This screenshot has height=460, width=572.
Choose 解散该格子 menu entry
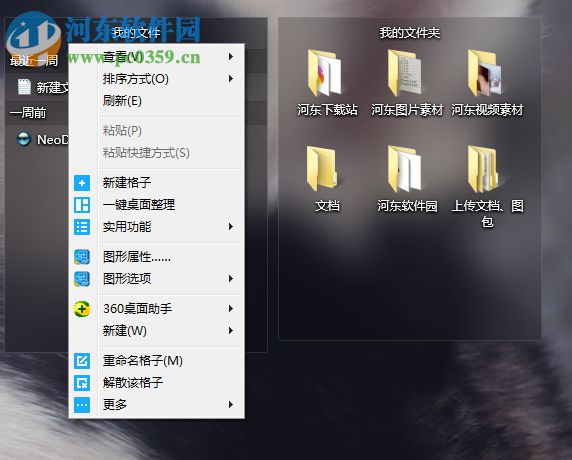click(x=156, y=383)
